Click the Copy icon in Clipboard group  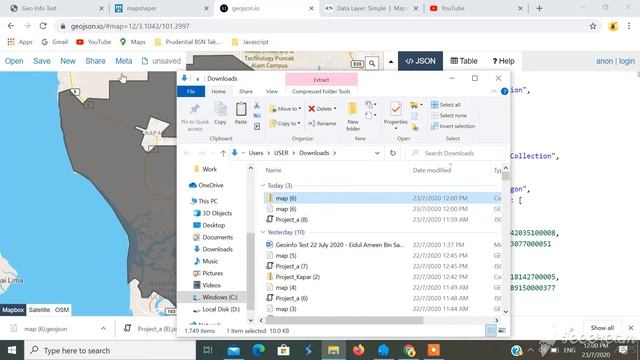coord(220,109)
